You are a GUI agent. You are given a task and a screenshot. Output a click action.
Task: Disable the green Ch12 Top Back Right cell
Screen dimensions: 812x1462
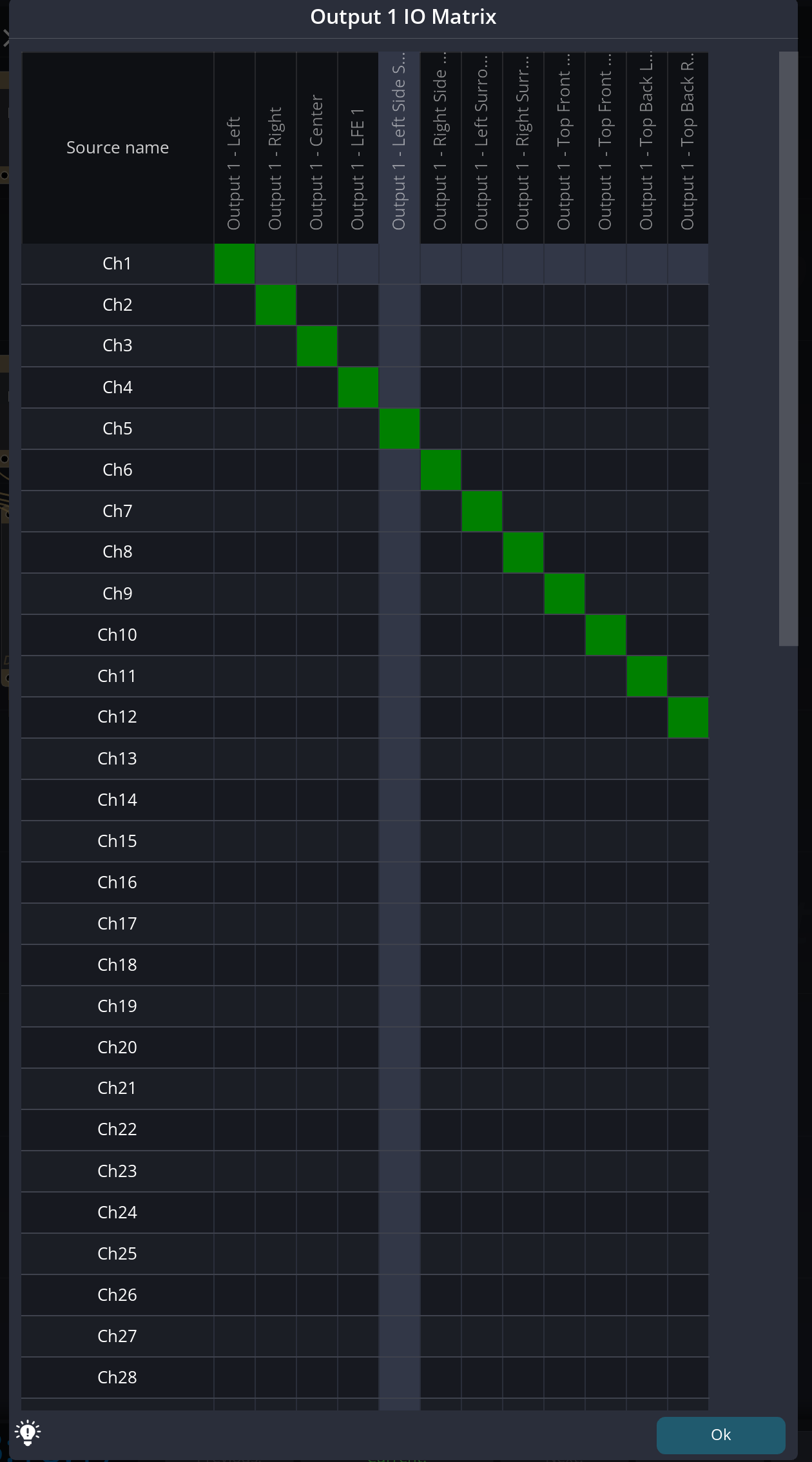coord(688,717)
